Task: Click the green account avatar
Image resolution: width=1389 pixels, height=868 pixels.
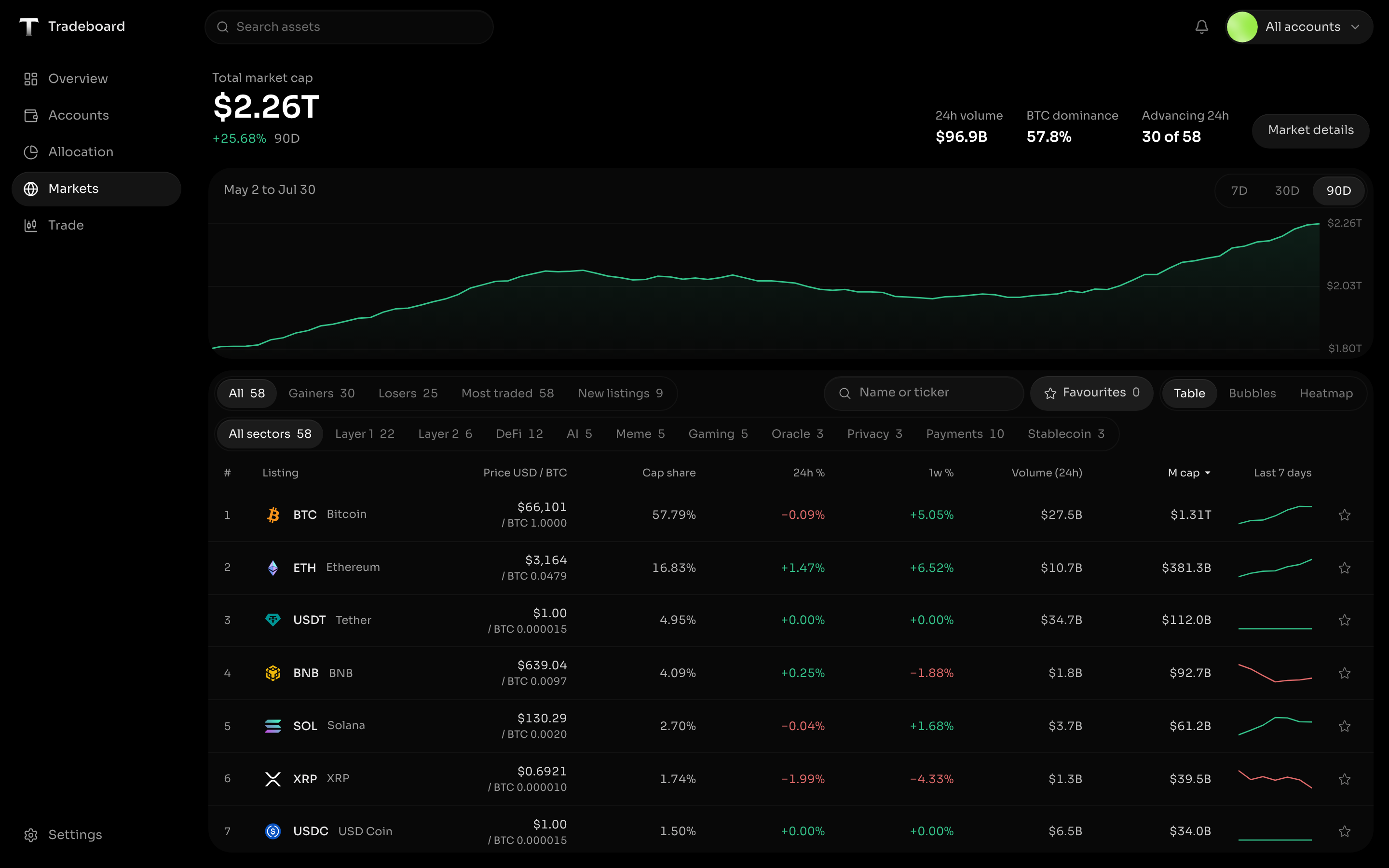Action: (1242, 27)
